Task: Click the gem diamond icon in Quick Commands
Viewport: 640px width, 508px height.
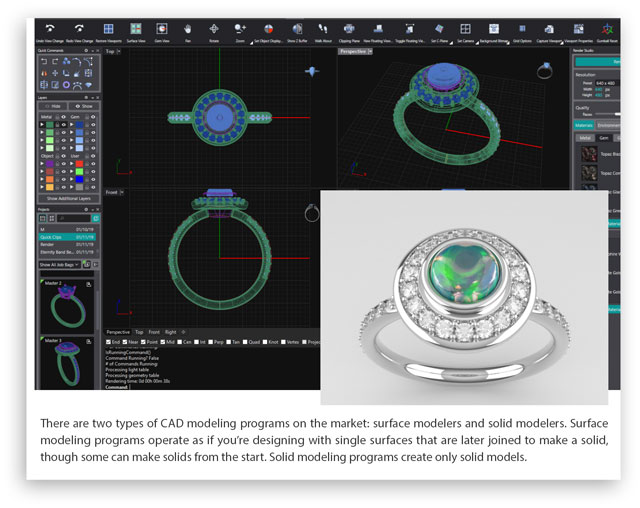Action: click(89, 85)
